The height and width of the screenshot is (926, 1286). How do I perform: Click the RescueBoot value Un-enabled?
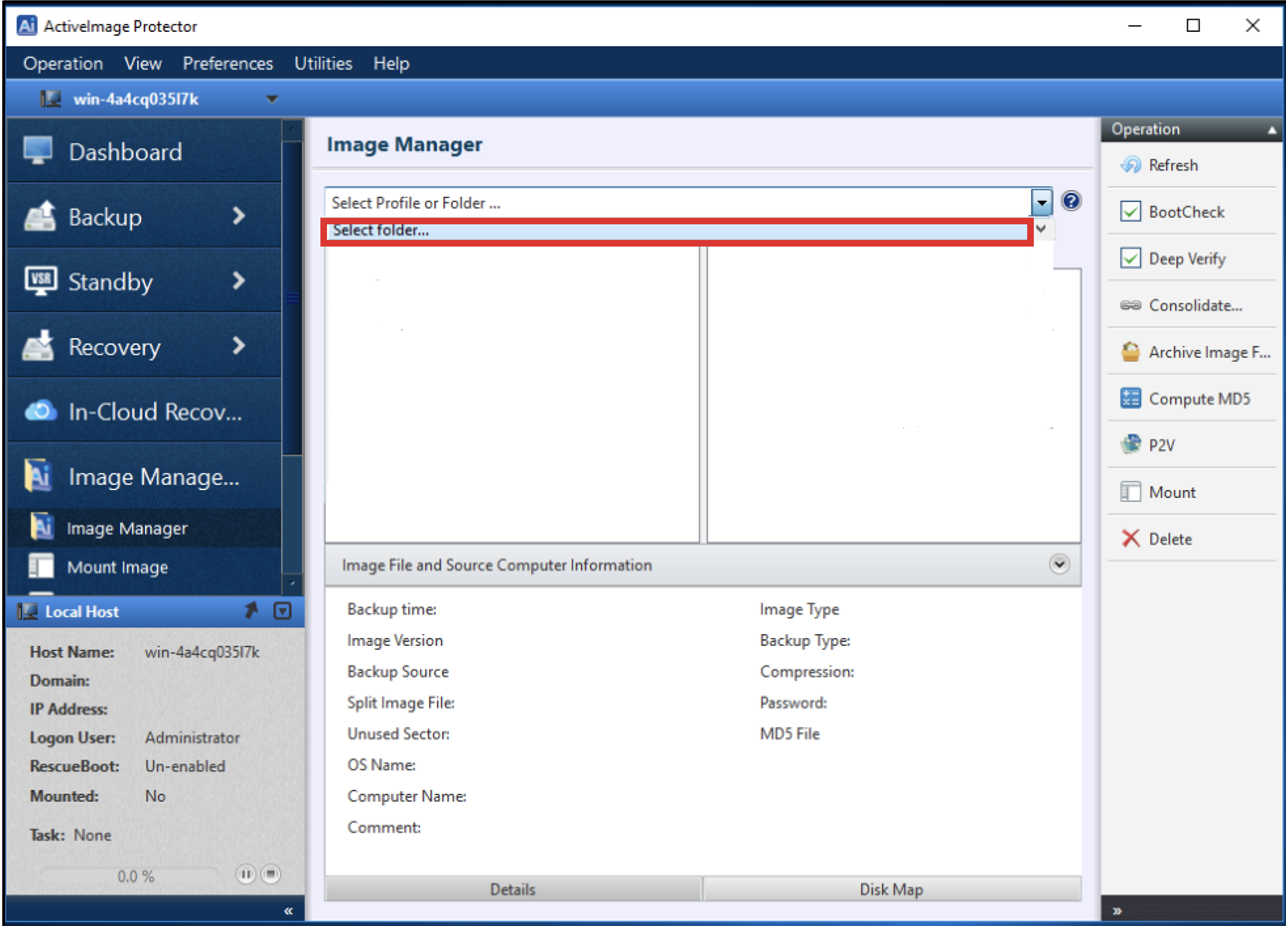point(185,766)
